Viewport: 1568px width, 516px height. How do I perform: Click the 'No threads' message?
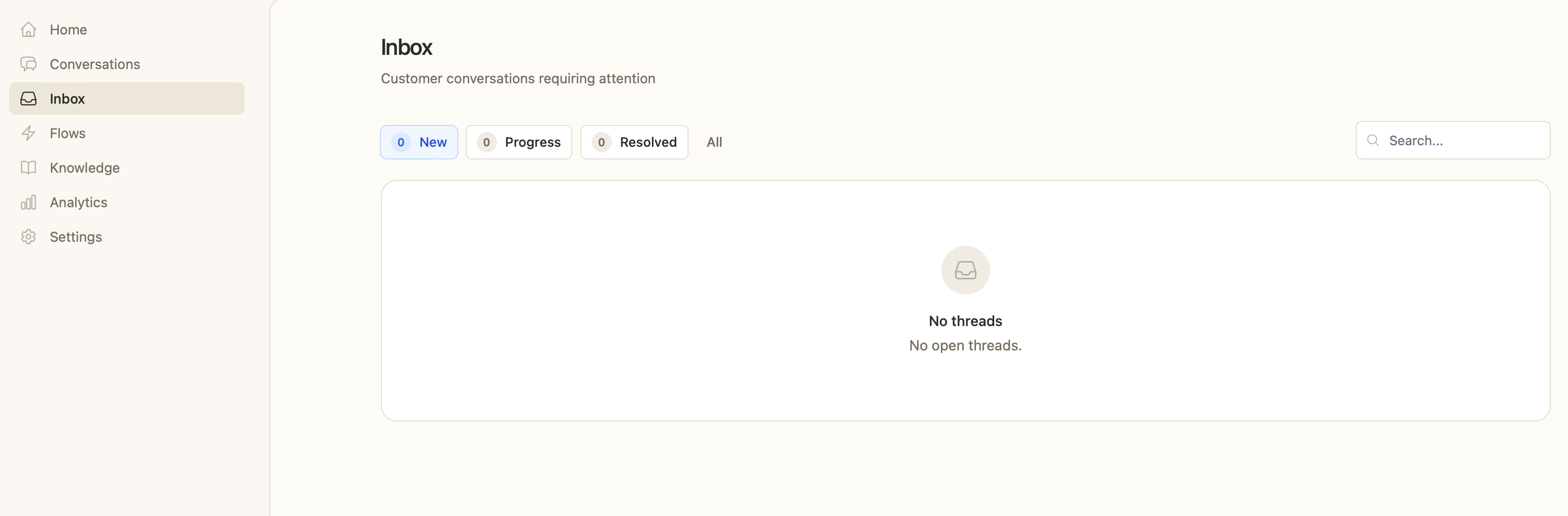click(x=965, y=320)
